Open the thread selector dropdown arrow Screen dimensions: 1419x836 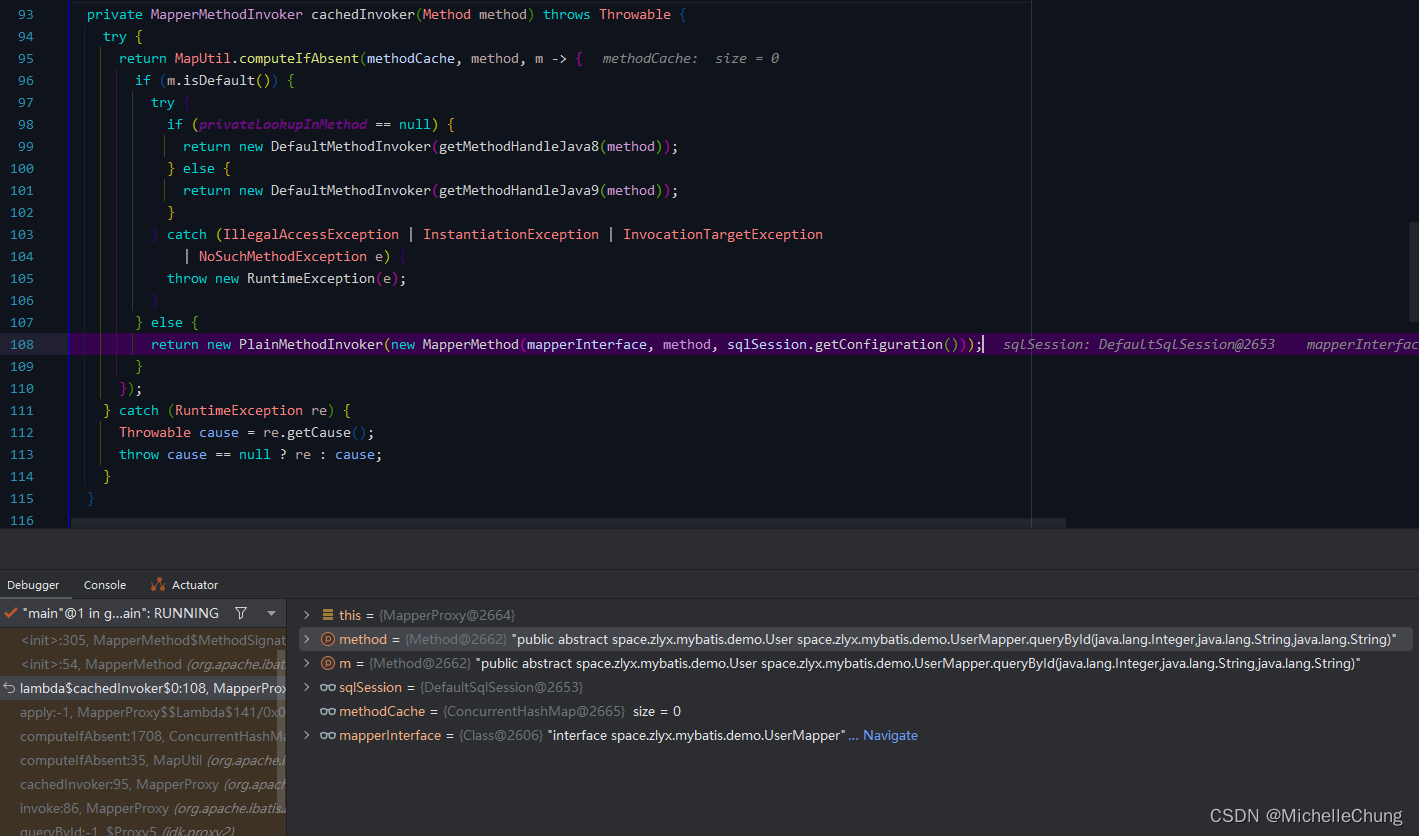click(271, 613)
